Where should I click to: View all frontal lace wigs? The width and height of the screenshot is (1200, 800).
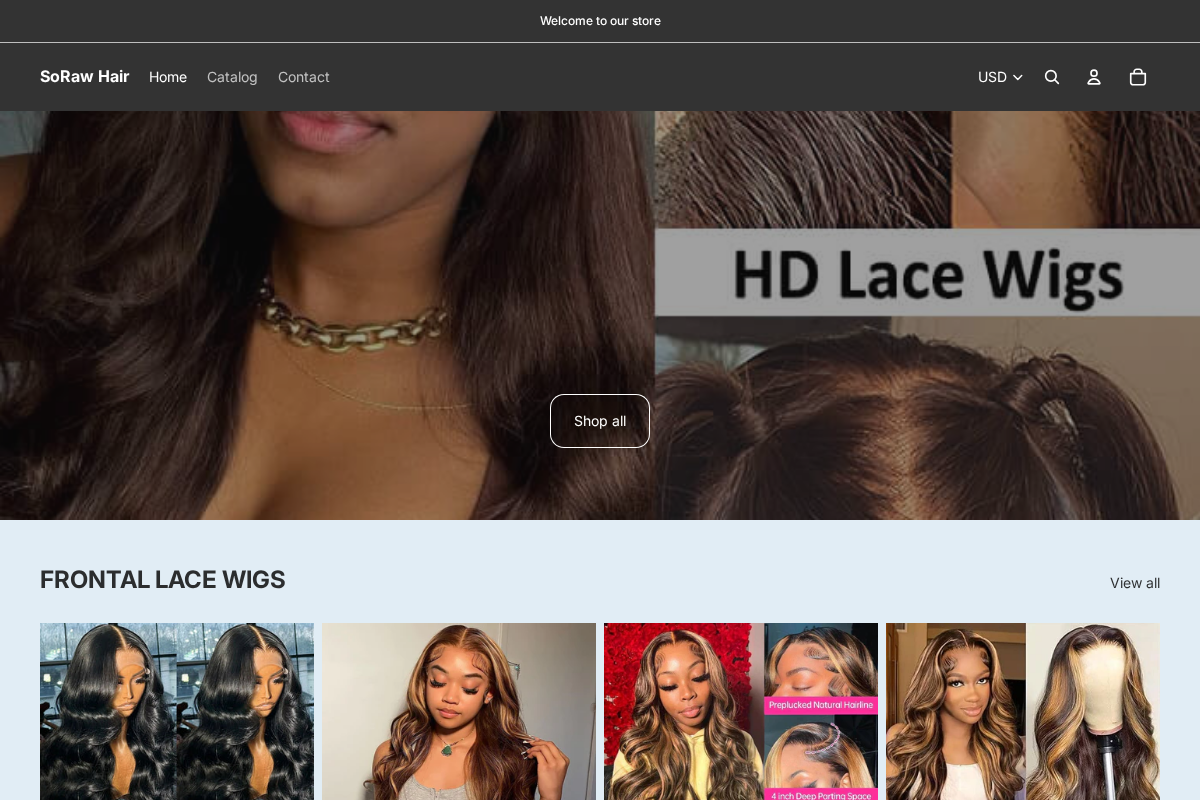1135,583
